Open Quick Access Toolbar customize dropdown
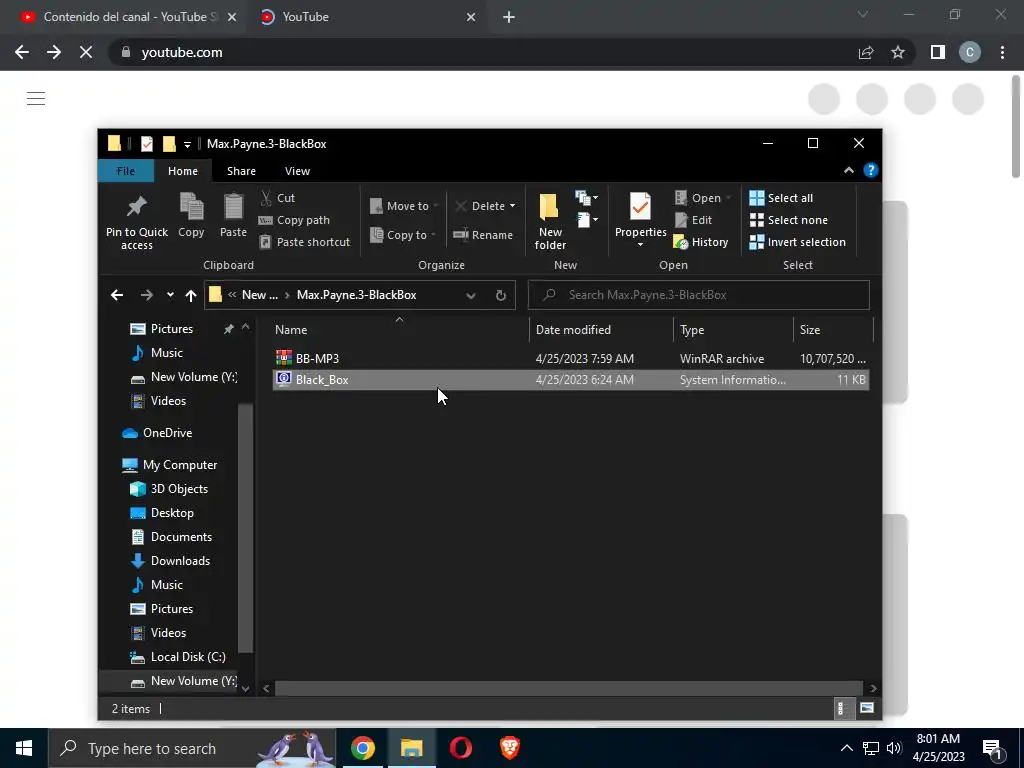Screen dimensions: 1024x768 coord(187,144)
